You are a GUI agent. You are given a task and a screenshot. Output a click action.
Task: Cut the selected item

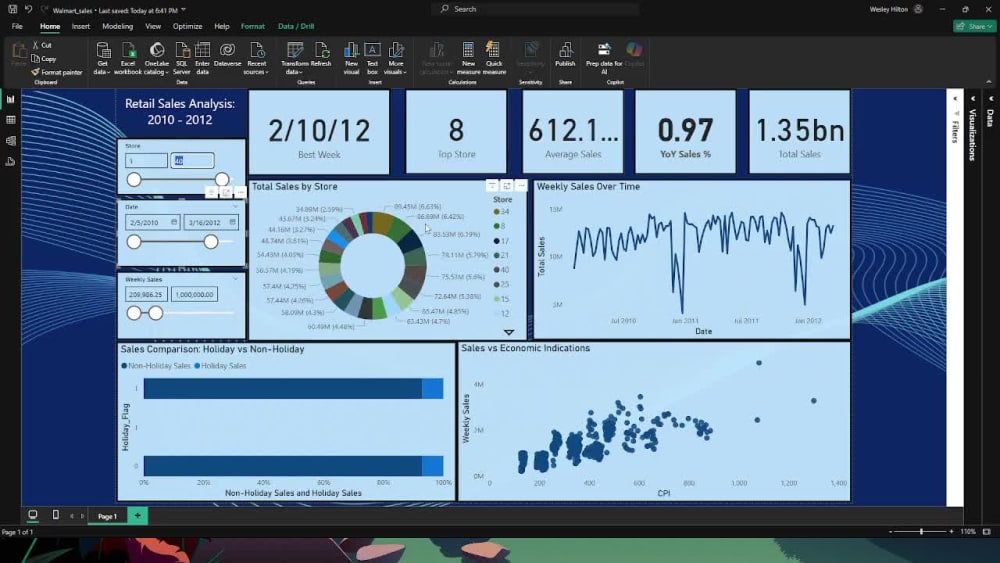[x=42, y=45]
